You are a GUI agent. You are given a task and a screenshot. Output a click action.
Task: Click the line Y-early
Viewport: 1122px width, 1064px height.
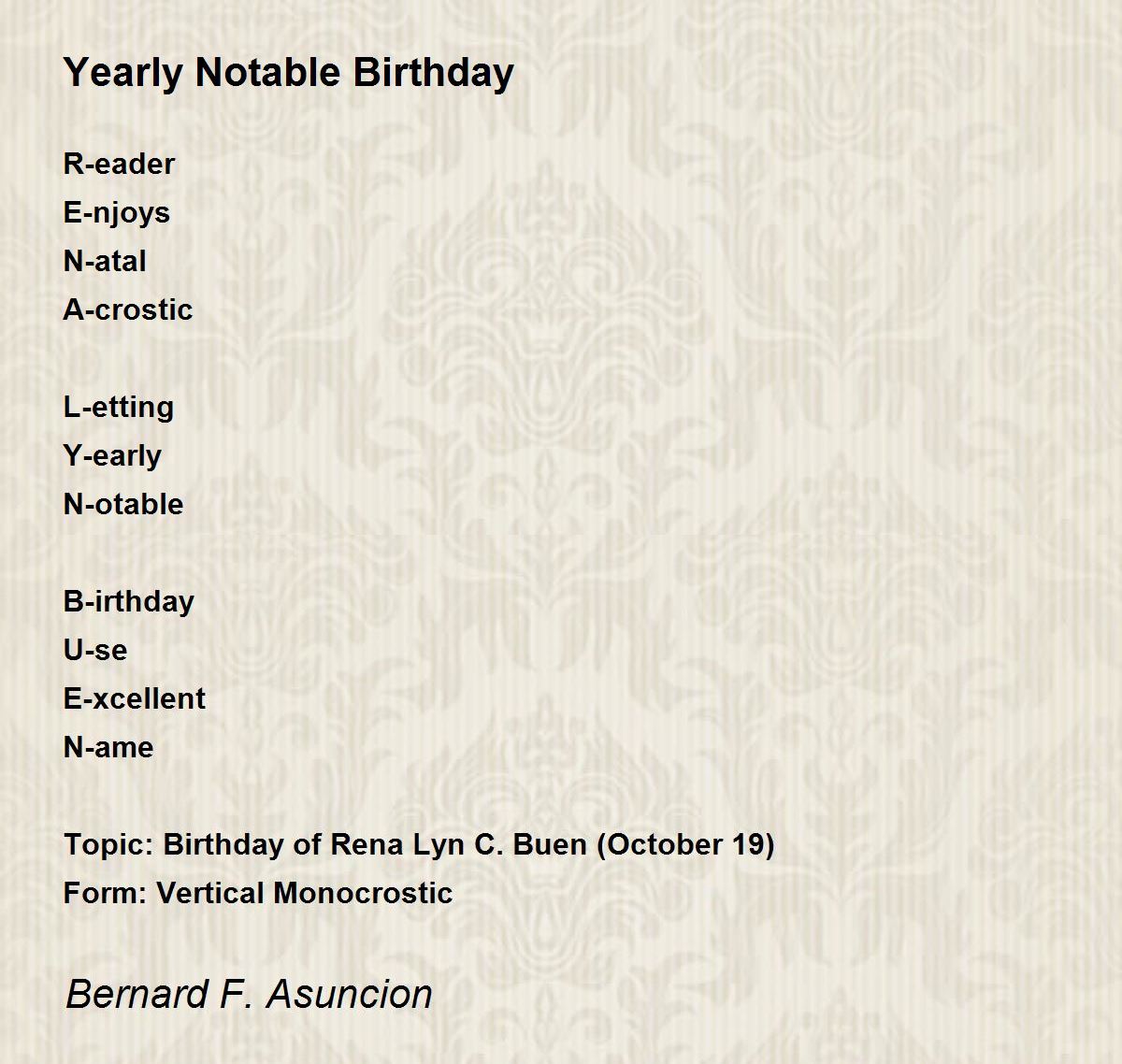pyautogui.click(x=112, y=456)
